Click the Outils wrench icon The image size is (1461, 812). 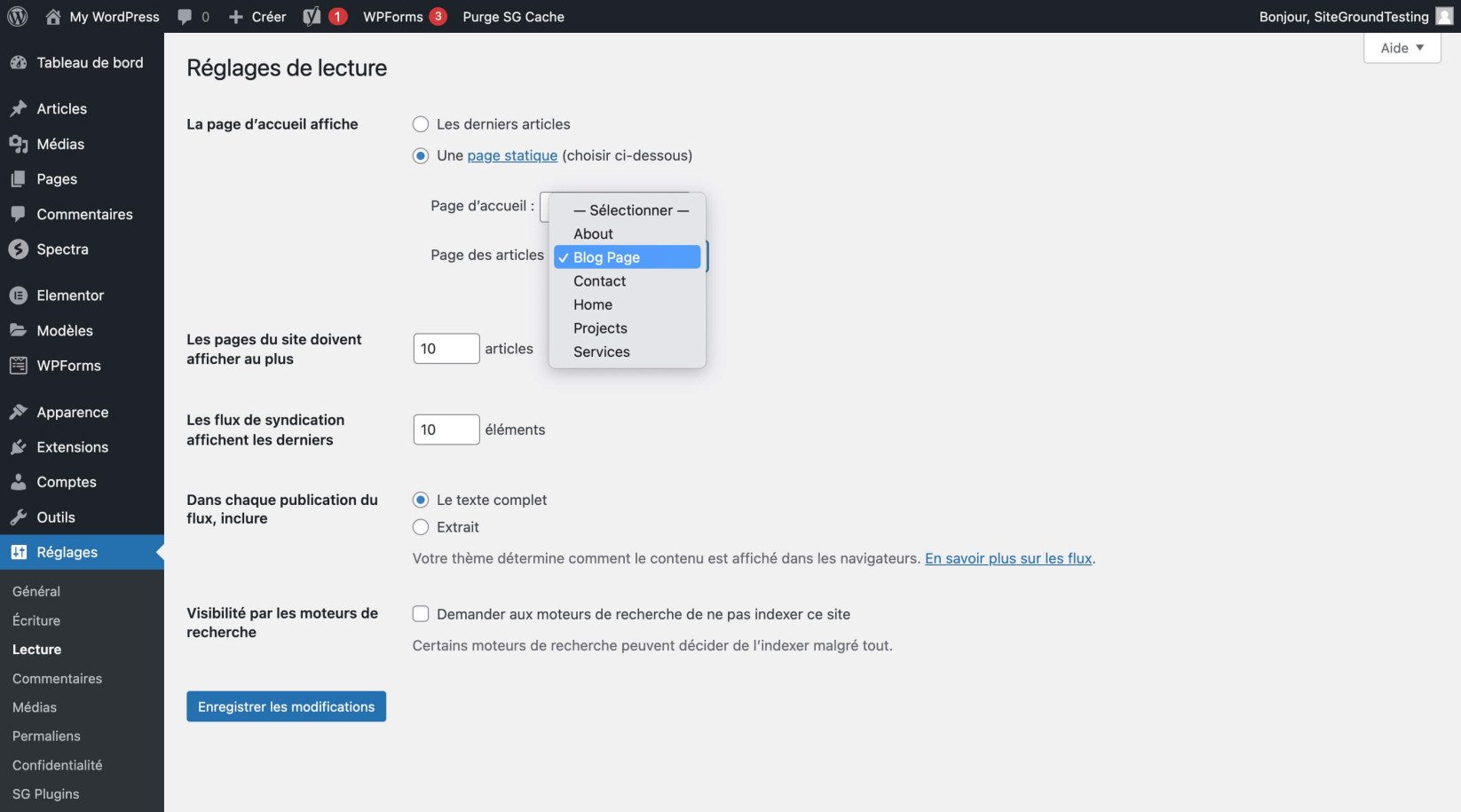pos(19,517)
